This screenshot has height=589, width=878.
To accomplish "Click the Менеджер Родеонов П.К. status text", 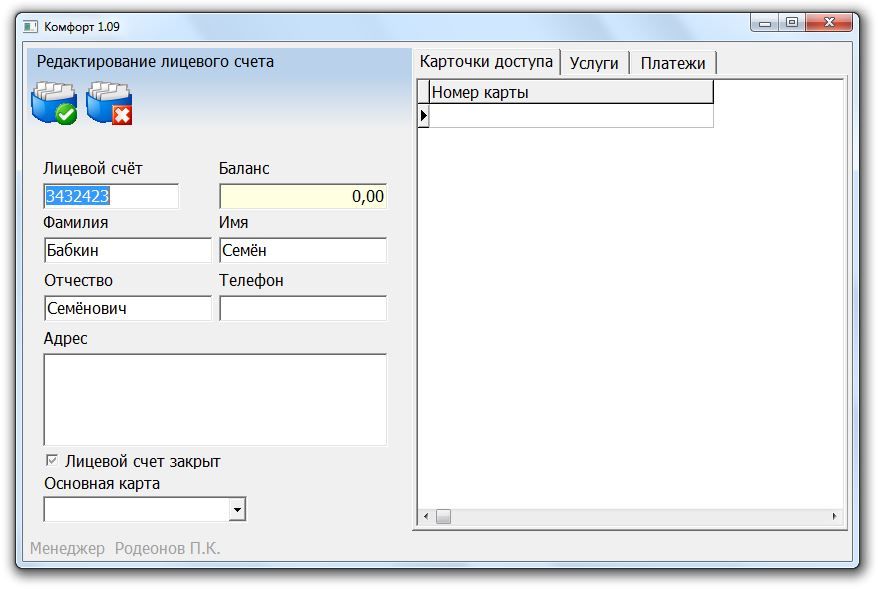I will (125, 548).
